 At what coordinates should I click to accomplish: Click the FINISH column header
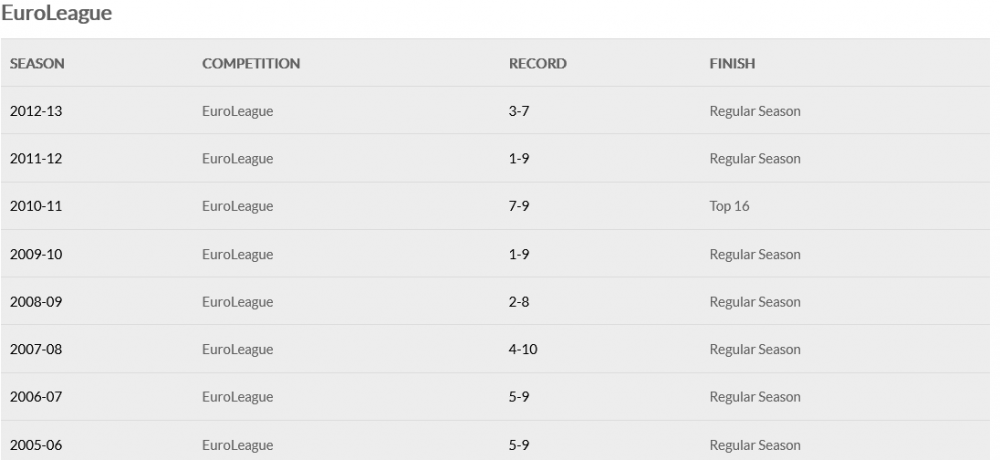pyautogui.click(x=732, y=64)
